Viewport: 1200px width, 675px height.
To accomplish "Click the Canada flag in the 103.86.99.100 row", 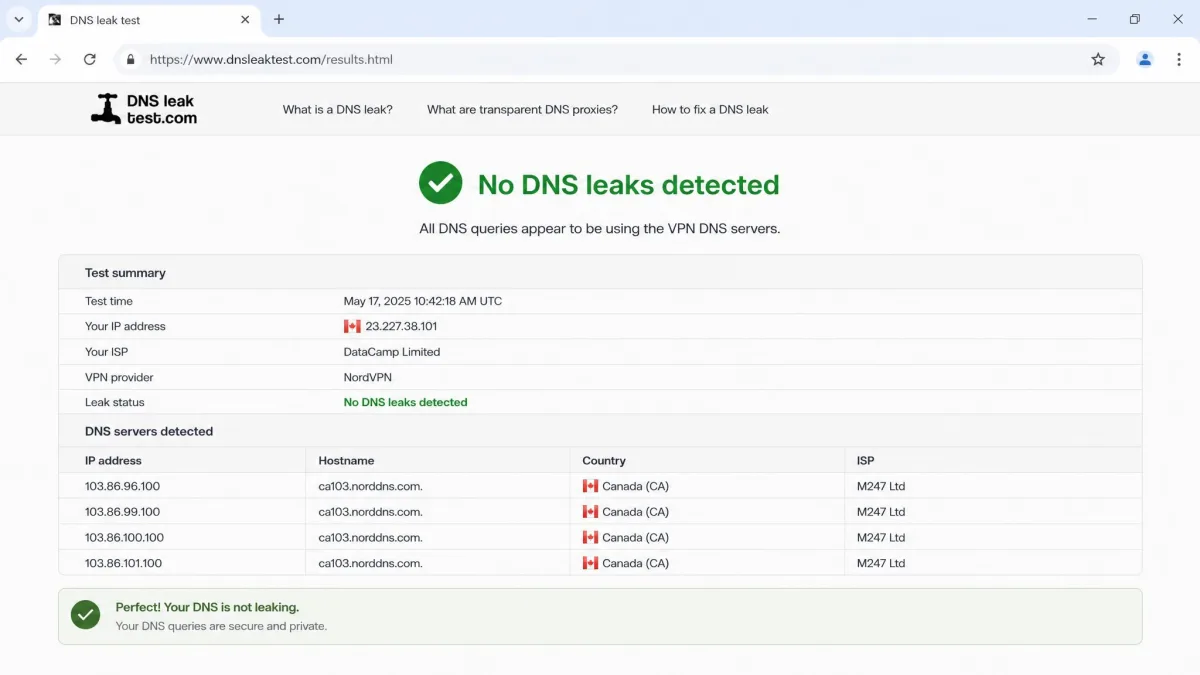I will pyautogui.click(x=590, y=512).
